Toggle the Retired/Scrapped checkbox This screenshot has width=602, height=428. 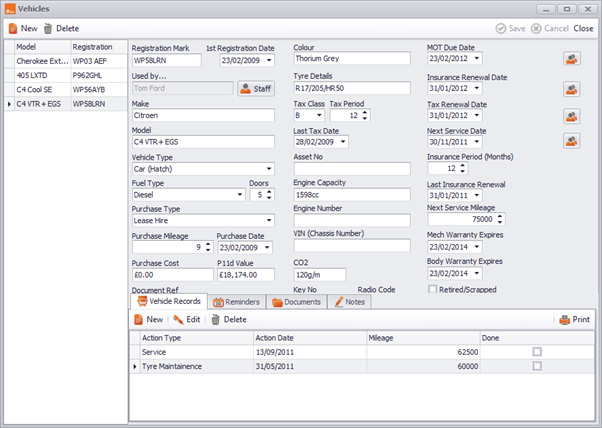[x=432, y=289]
